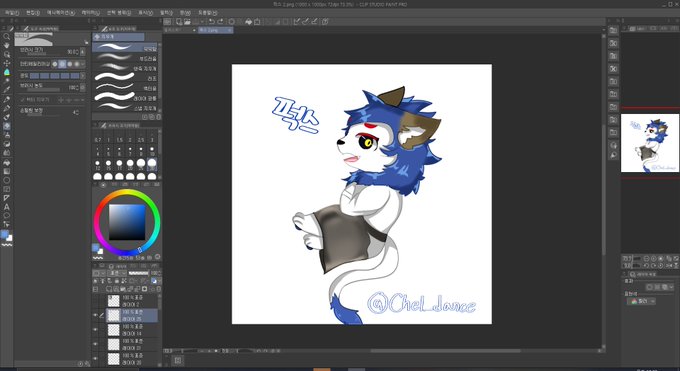Select layer 14 in the layer list
This screenshot has width=680, height=371.
132,330
